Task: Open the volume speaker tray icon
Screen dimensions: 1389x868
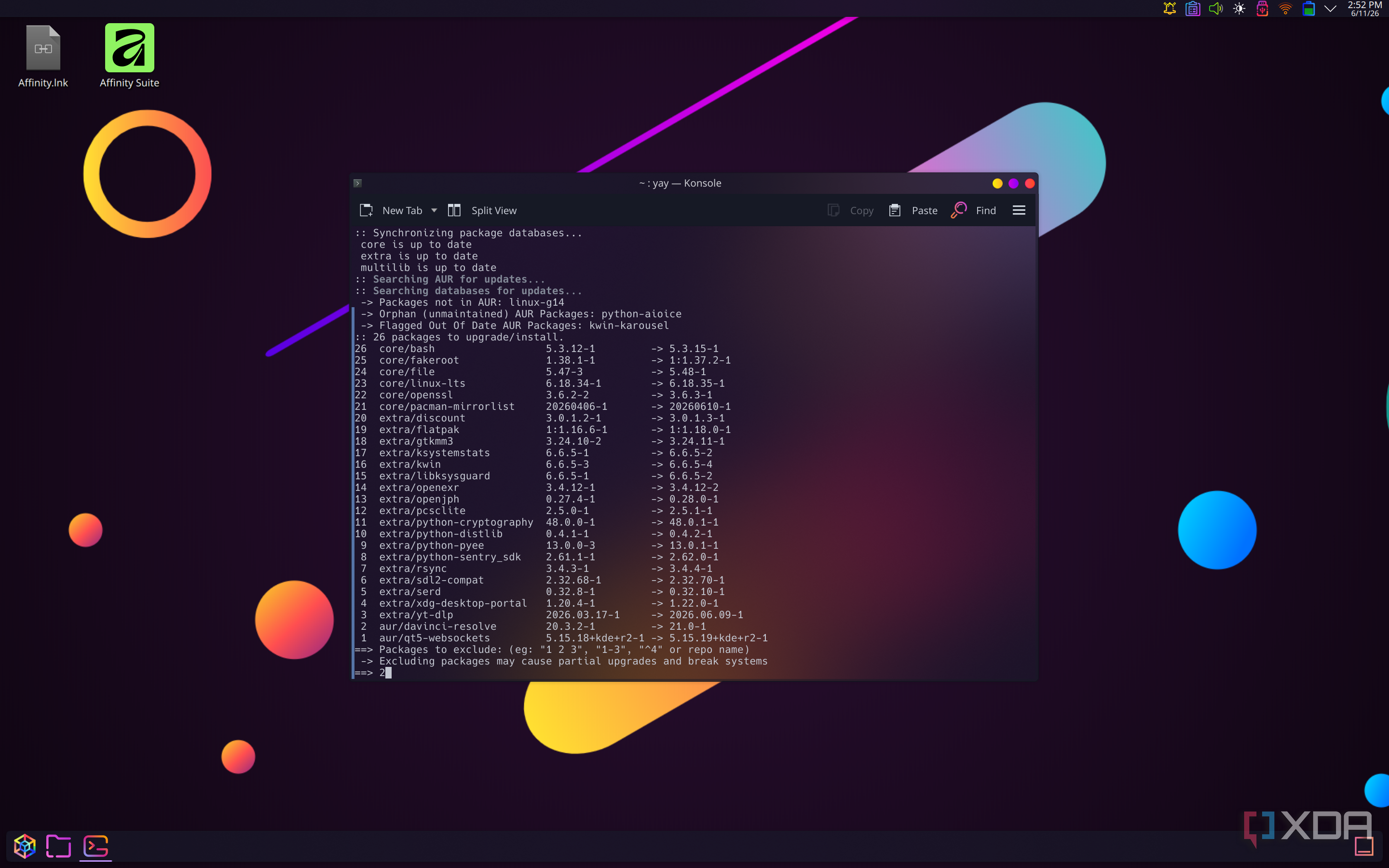Action: point(1216,9)
